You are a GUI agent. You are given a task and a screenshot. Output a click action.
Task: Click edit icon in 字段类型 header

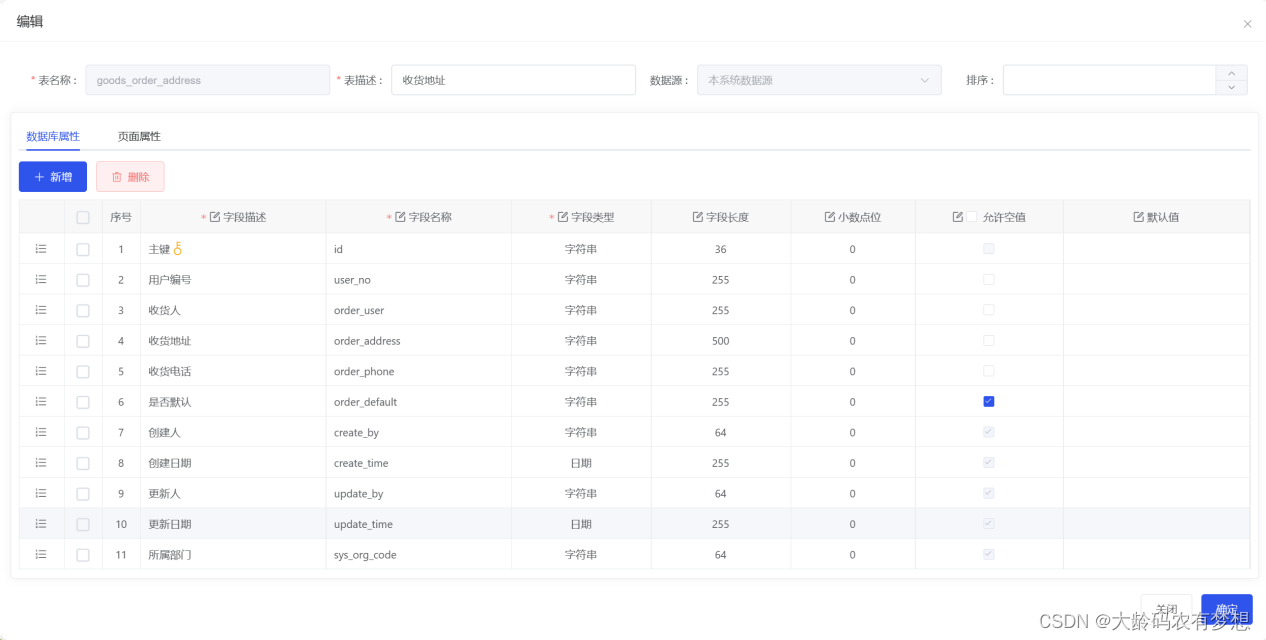point(562,216)
